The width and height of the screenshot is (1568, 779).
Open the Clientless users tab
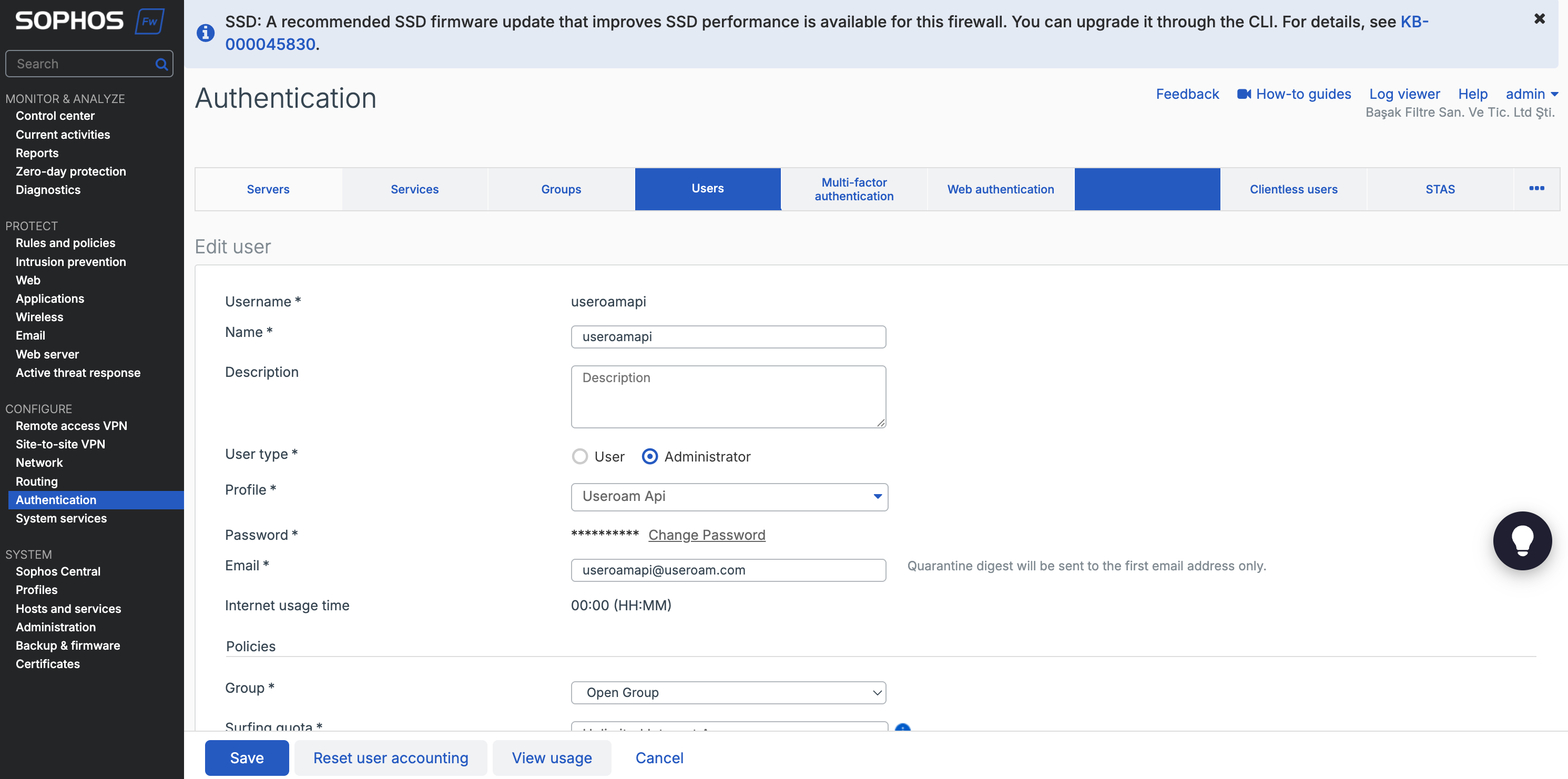click(1294, 189)
